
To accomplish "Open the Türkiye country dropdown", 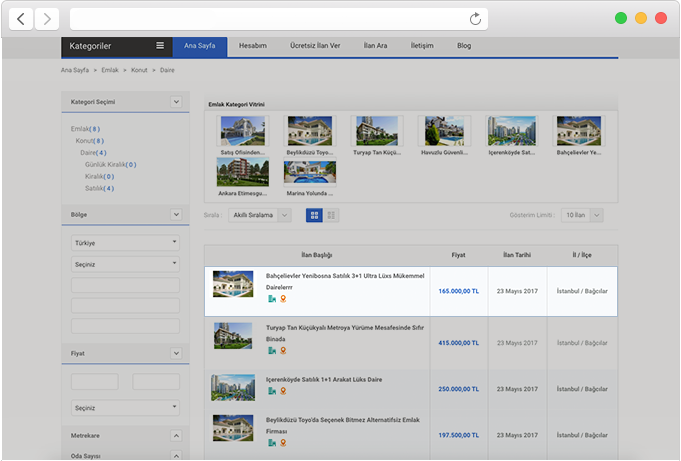I will pos(124,242).
